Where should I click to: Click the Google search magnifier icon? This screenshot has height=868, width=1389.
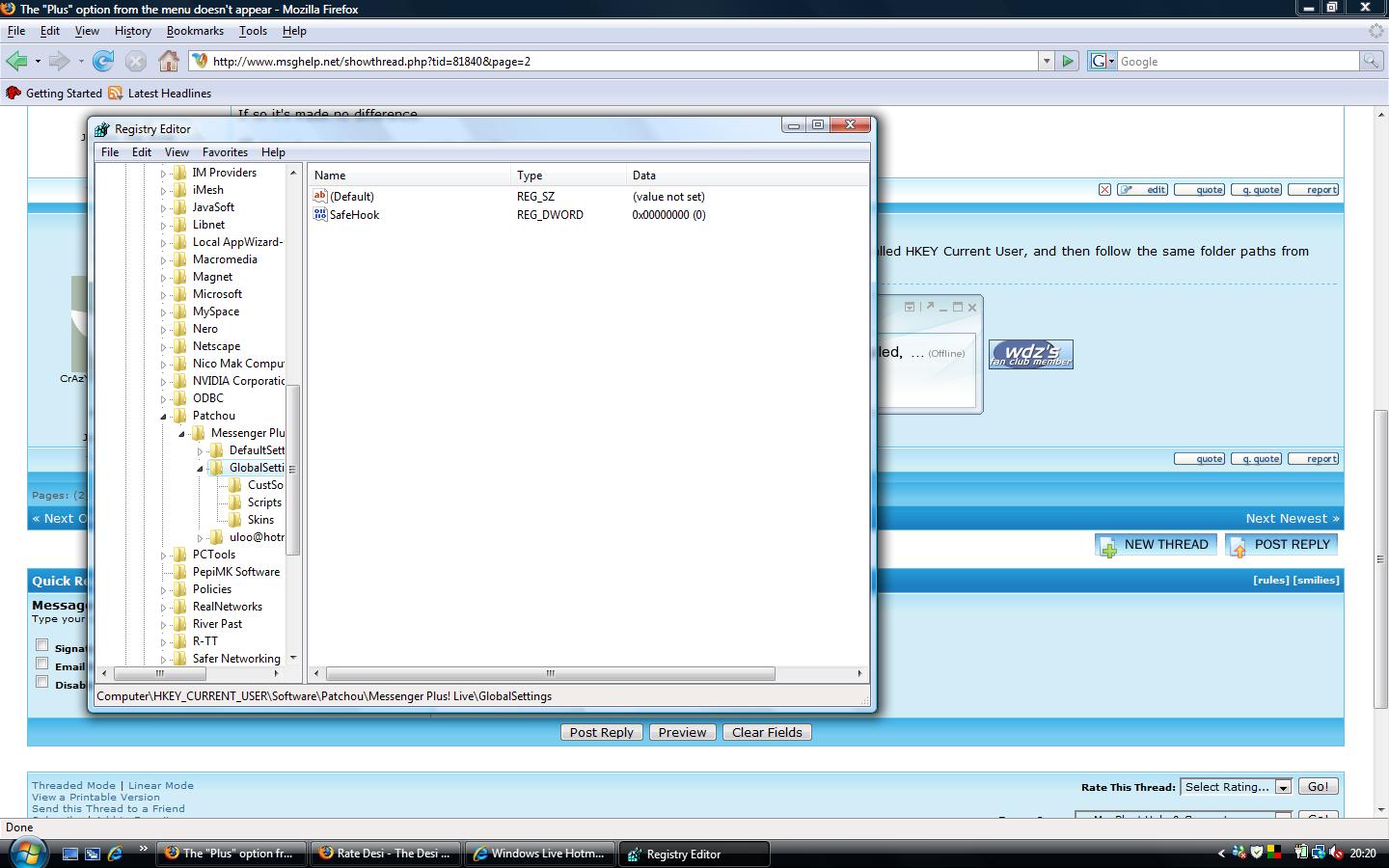pos(1371,61)
